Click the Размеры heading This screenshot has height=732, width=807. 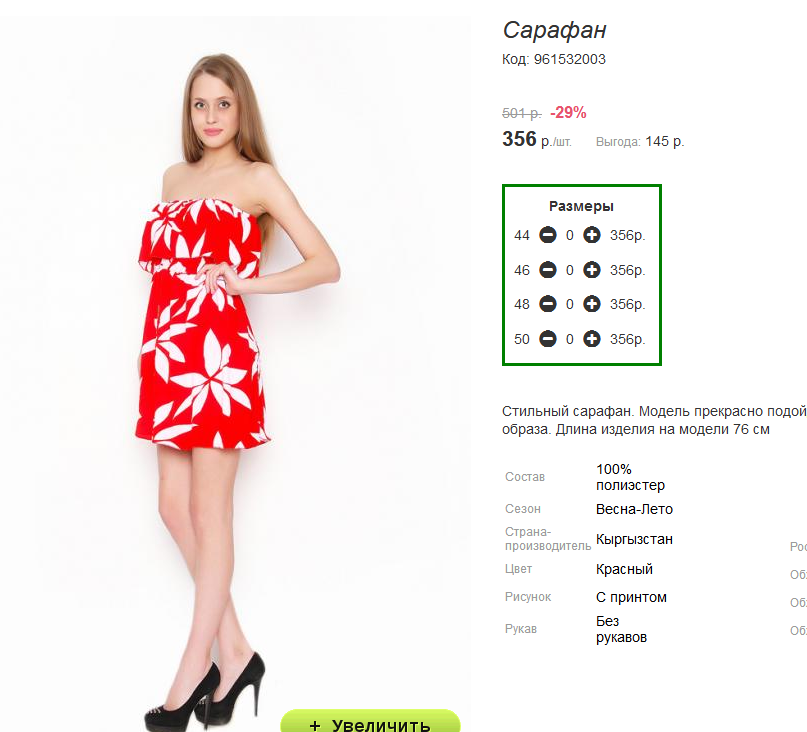point(581,206)
